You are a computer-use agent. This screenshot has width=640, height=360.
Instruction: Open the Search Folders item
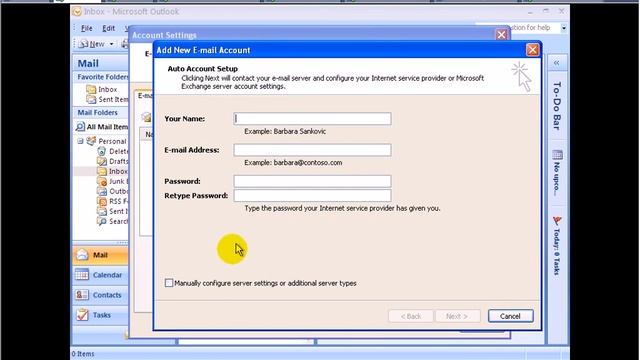click(113, 221)
